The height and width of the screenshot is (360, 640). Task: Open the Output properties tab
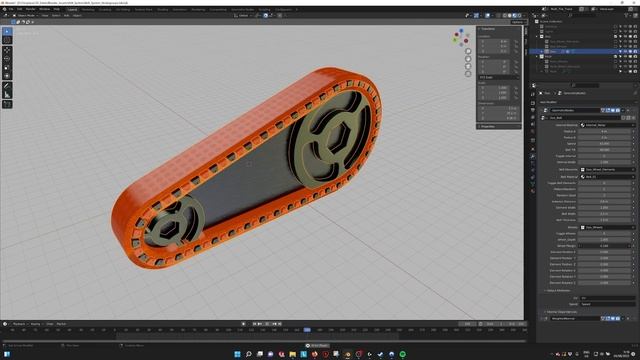533,110
